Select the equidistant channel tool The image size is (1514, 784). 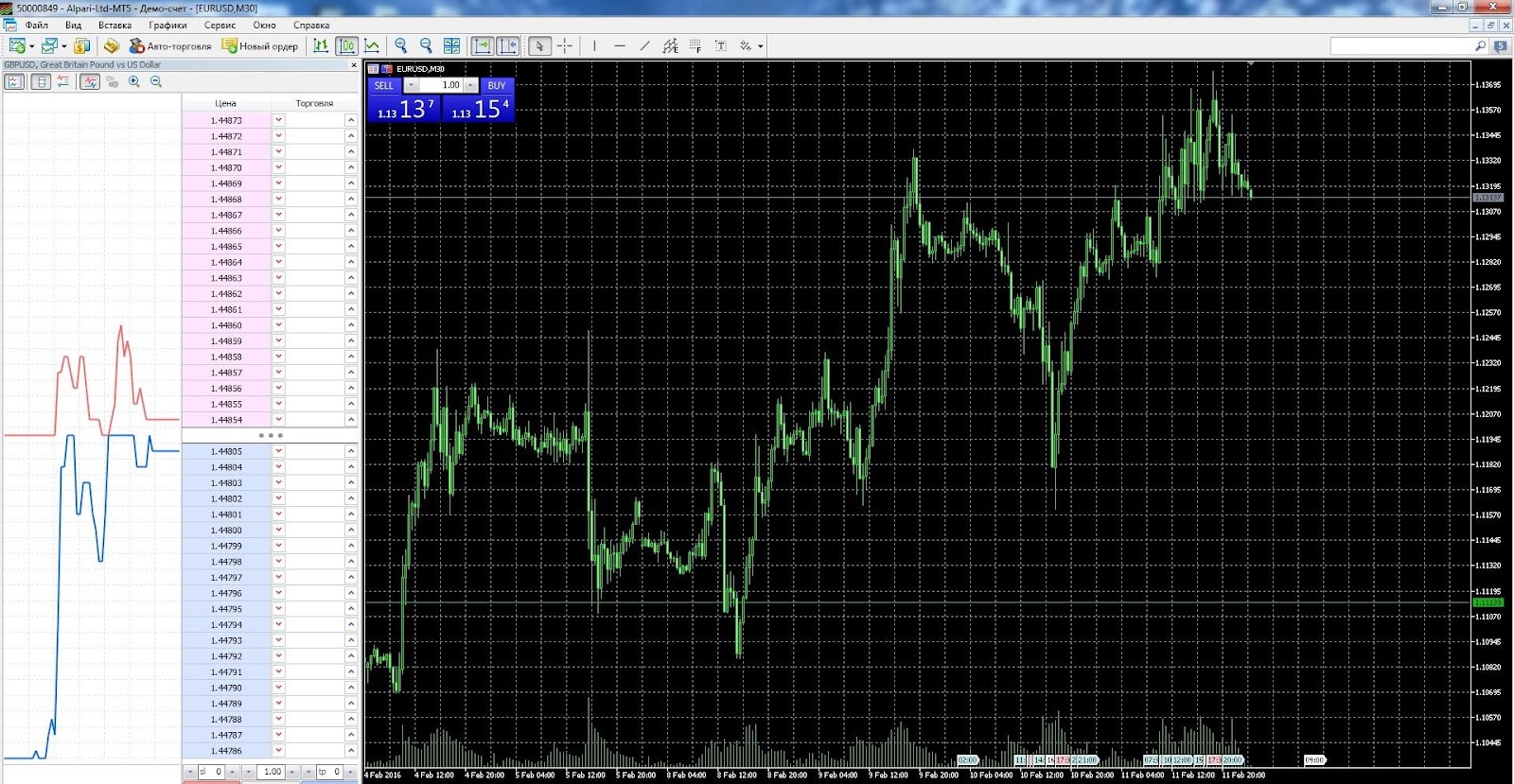click(670, 45)
